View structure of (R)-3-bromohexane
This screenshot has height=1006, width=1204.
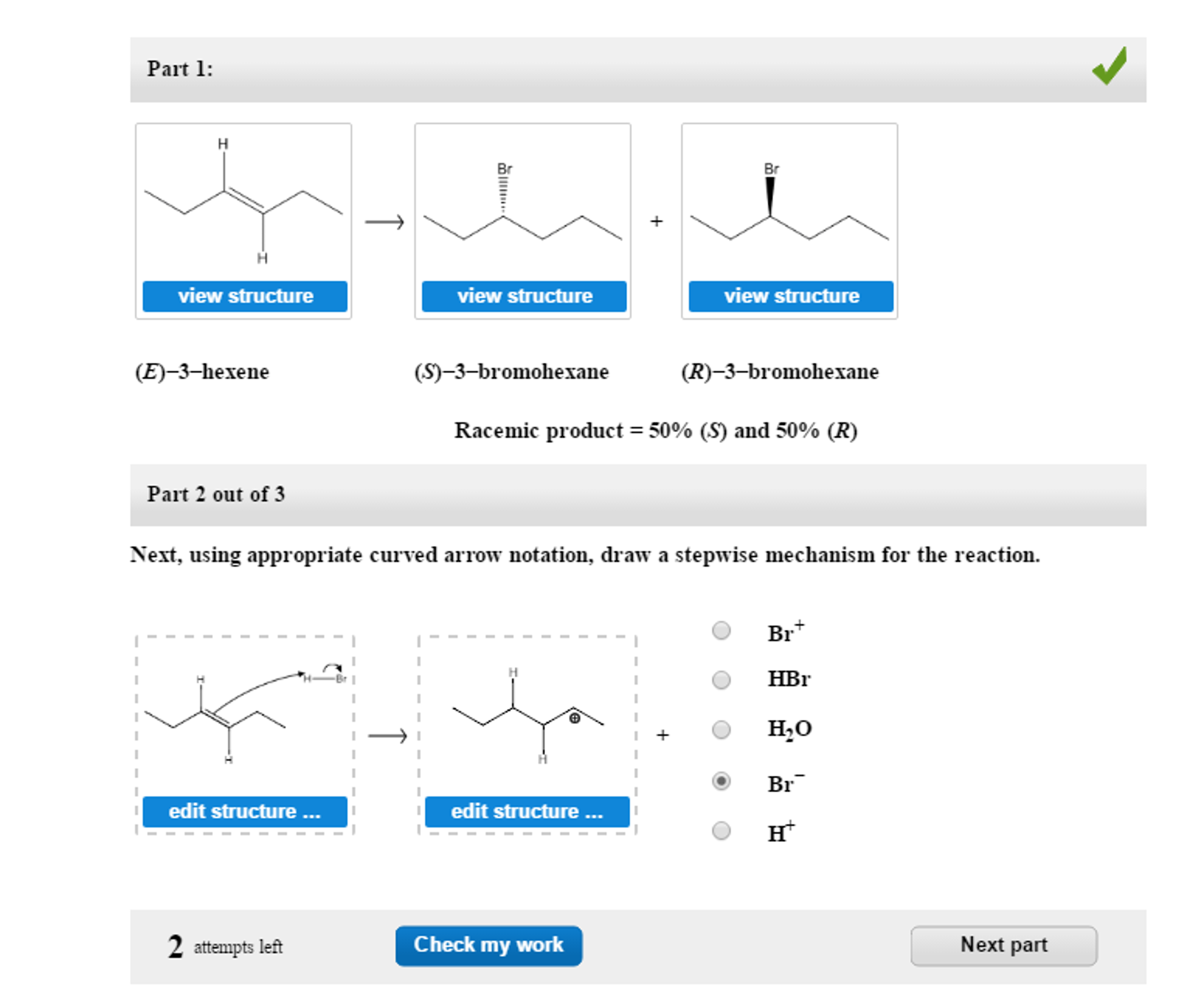(x=792, y=296)
